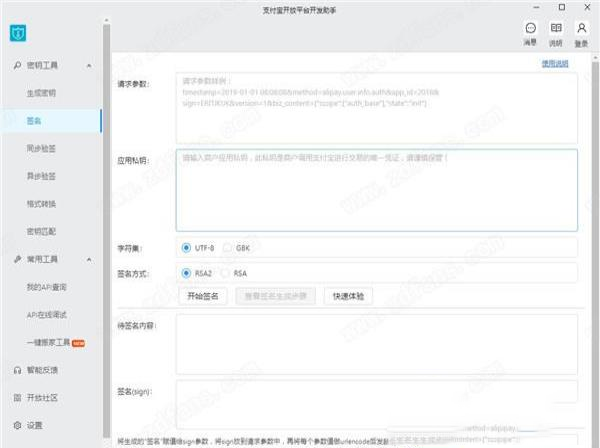Open the book-shaped documentation icon in the header
The height and width of the screenshot is (448, 600).
click(556, 28)
